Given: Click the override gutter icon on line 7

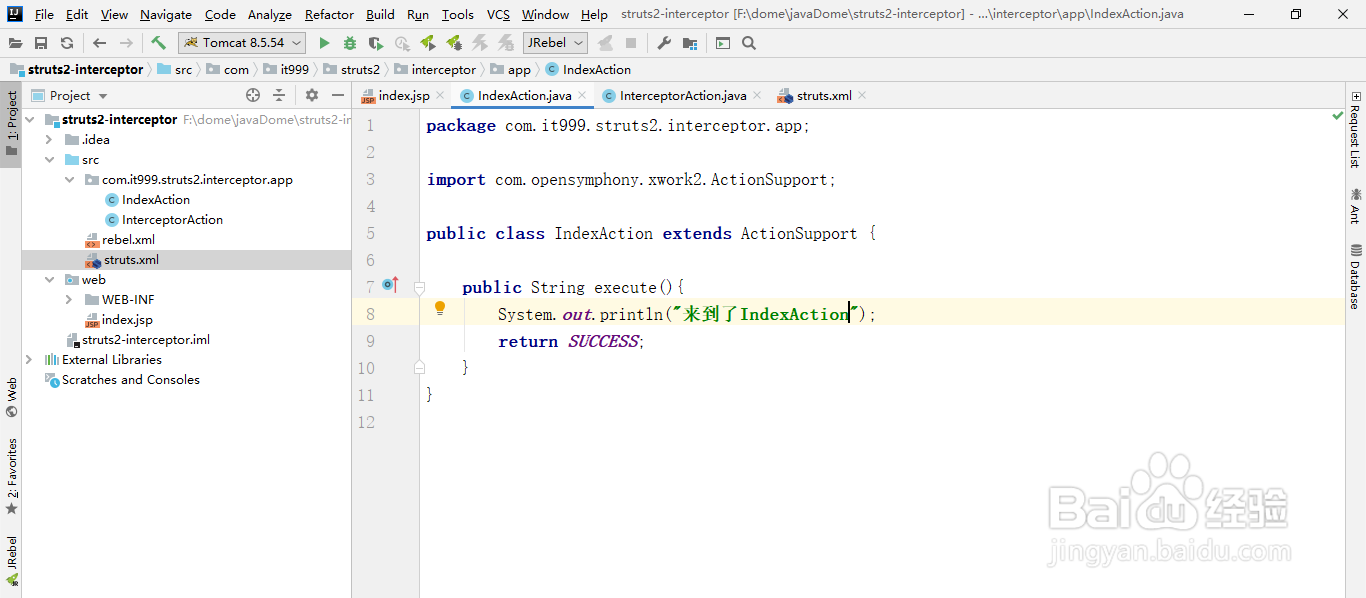Looking at the screenshot, I should tap(390, 286).
